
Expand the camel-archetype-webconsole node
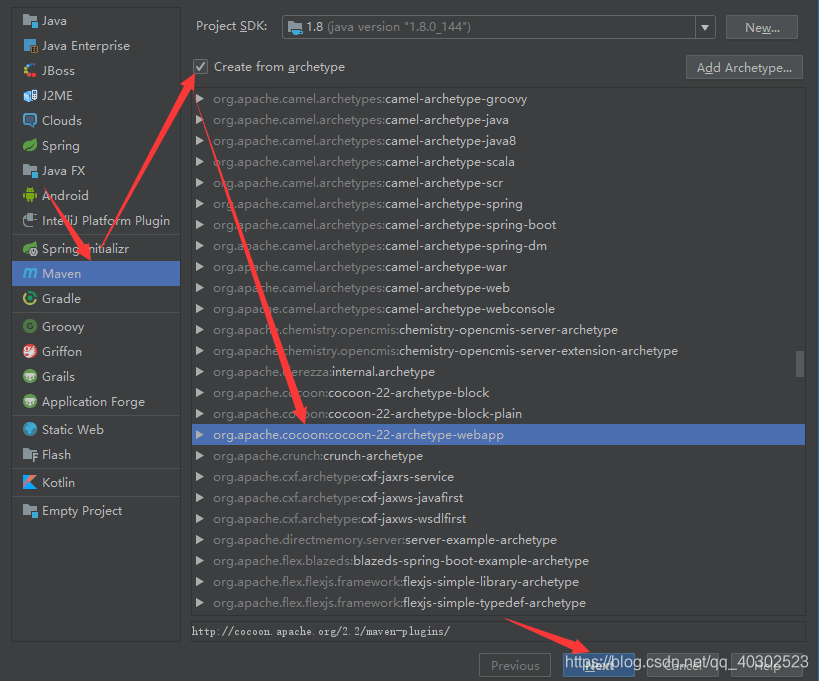[x=200, y=309]
